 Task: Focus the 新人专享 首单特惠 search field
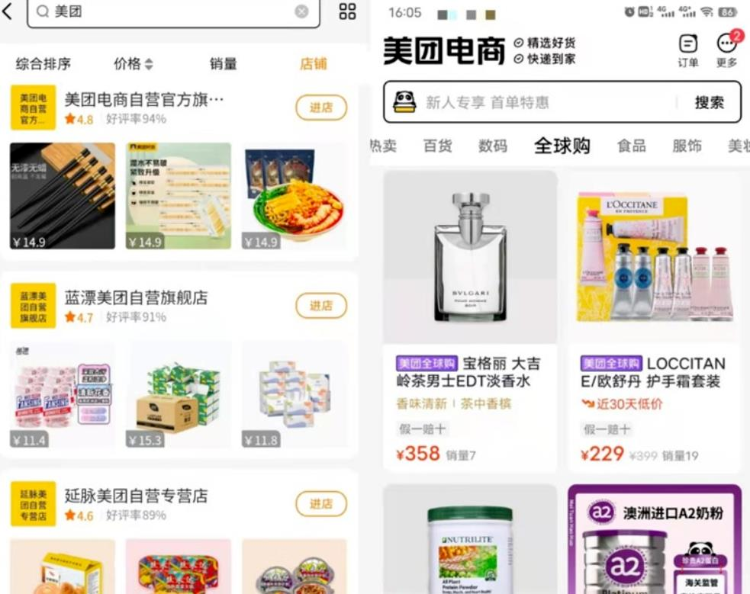487,102
